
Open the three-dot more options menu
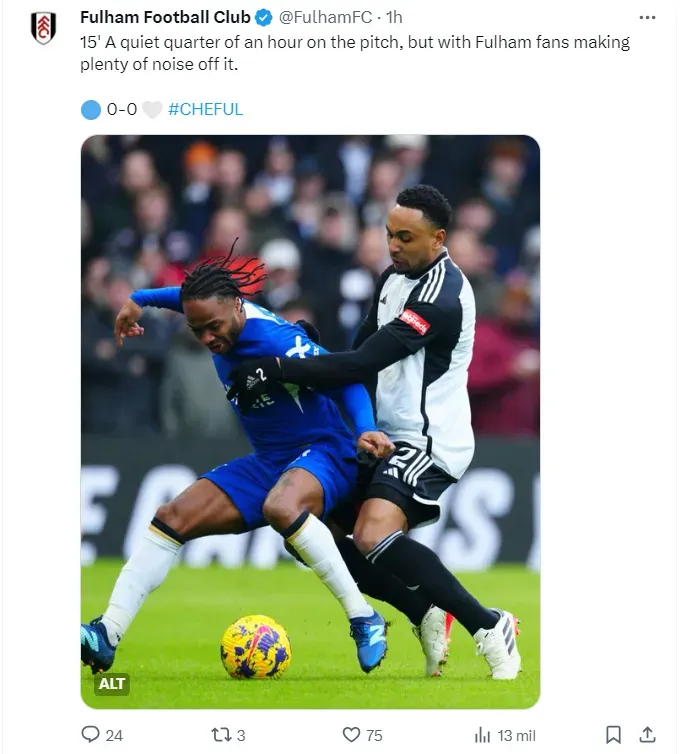pyautogui.click(x=647, y=18)
